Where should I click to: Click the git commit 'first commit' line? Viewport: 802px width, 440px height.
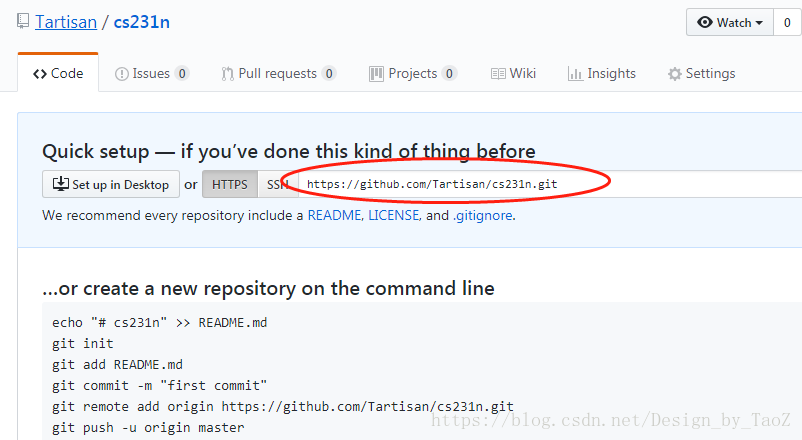[x=160, y=386]
